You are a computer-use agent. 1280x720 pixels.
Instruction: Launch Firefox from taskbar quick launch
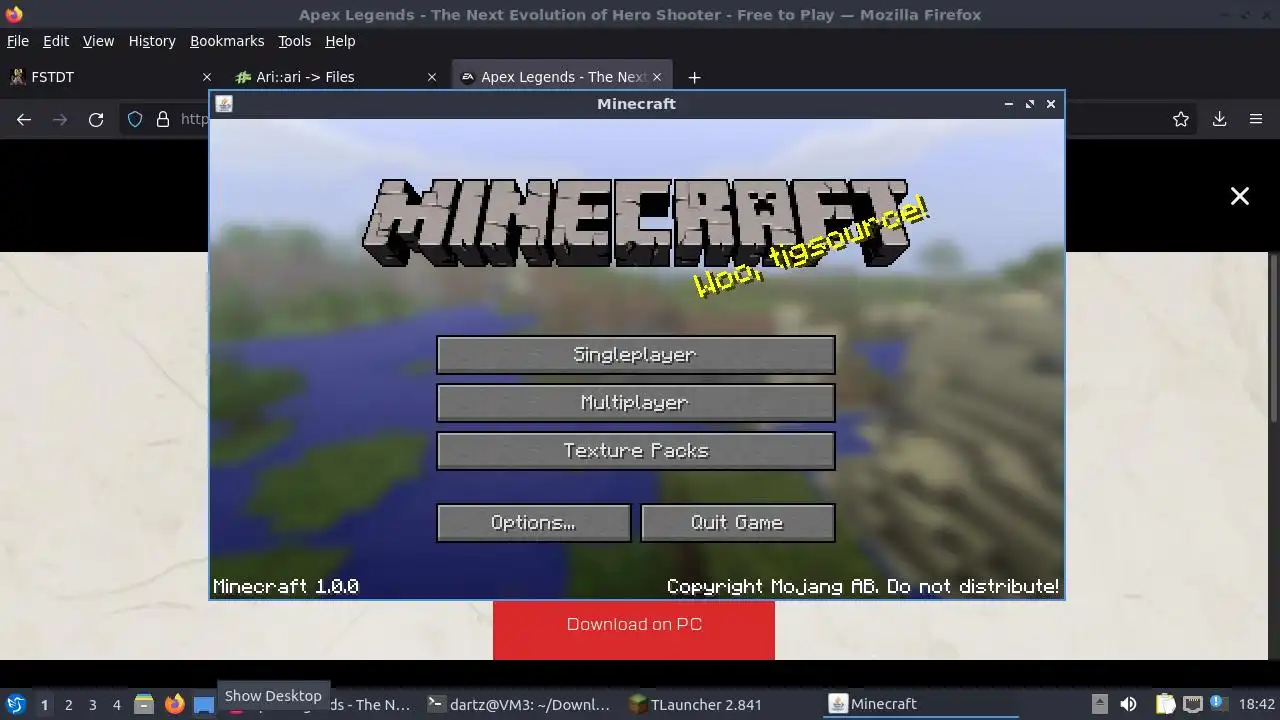click(174, 704)
